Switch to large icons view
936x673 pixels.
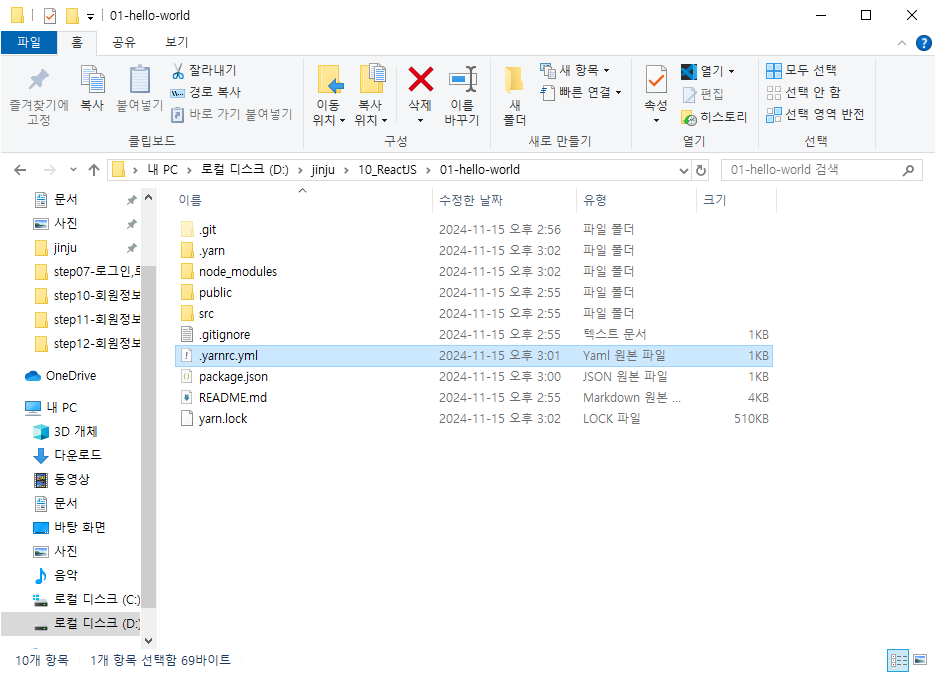point(920,660)
